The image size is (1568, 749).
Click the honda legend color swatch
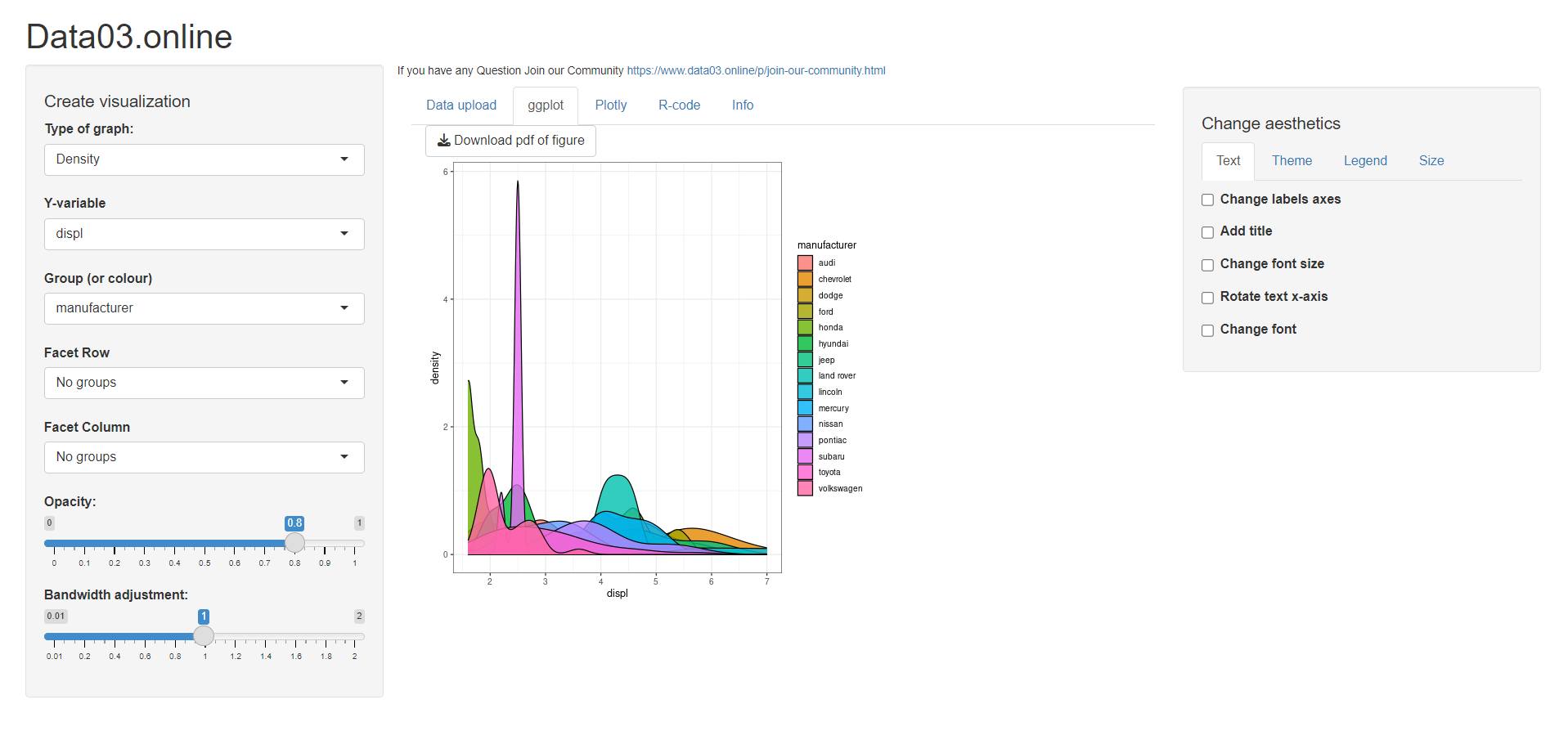point(805,328)
